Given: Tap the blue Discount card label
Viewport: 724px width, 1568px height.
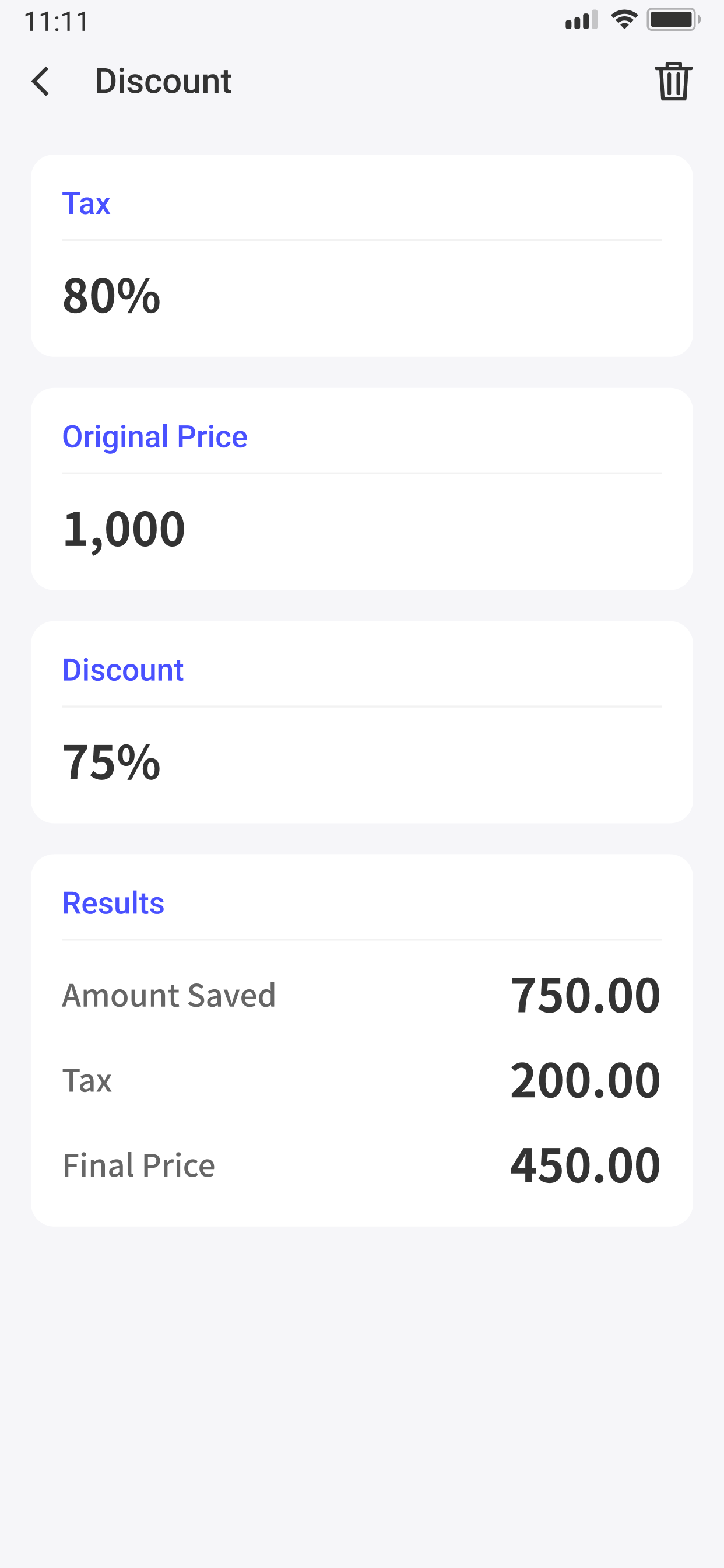Looking at the screenshot, I should click(123, 670).
